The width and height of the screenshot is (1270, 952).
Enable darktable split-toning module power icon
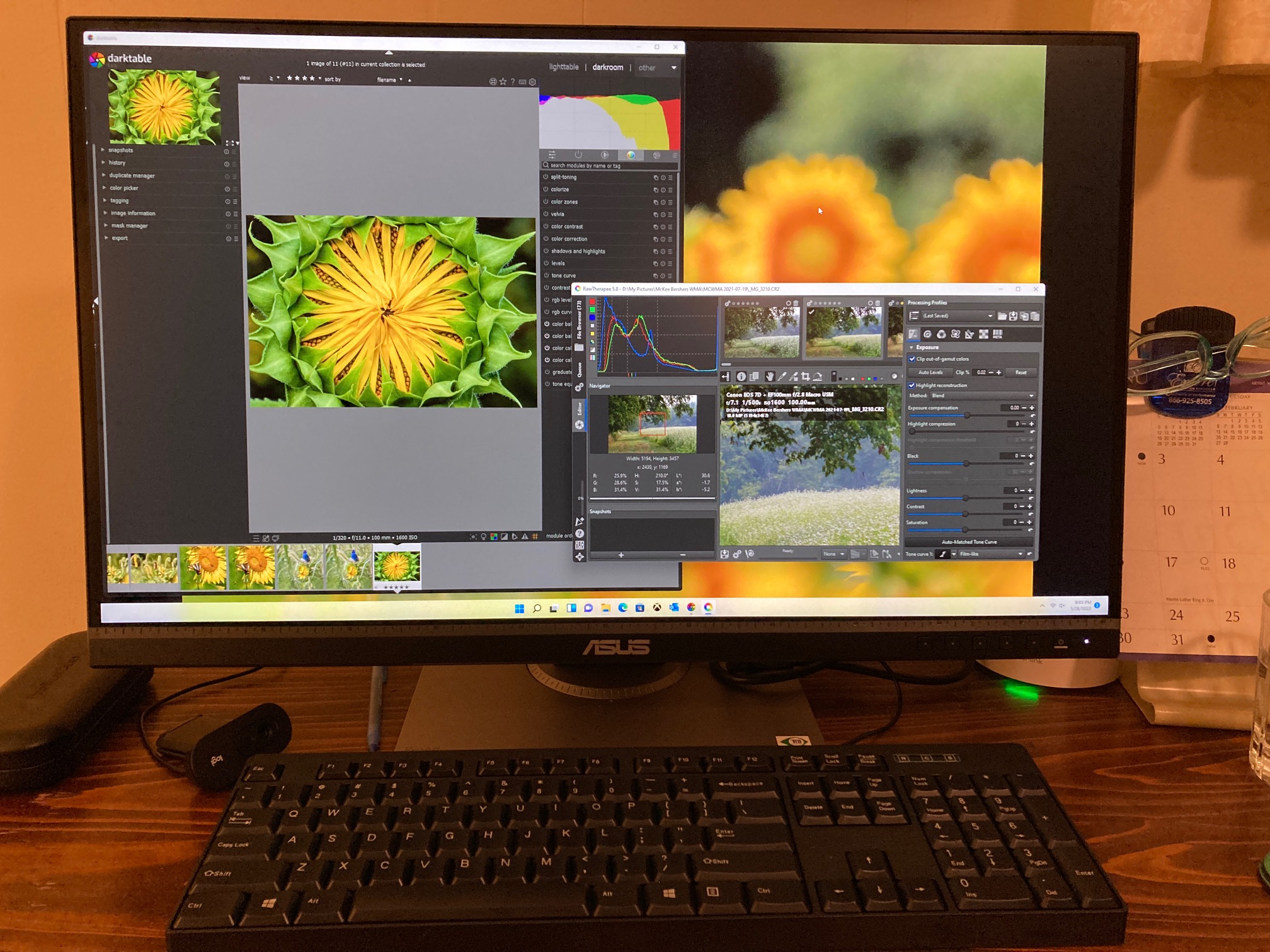tap(546, 177)
